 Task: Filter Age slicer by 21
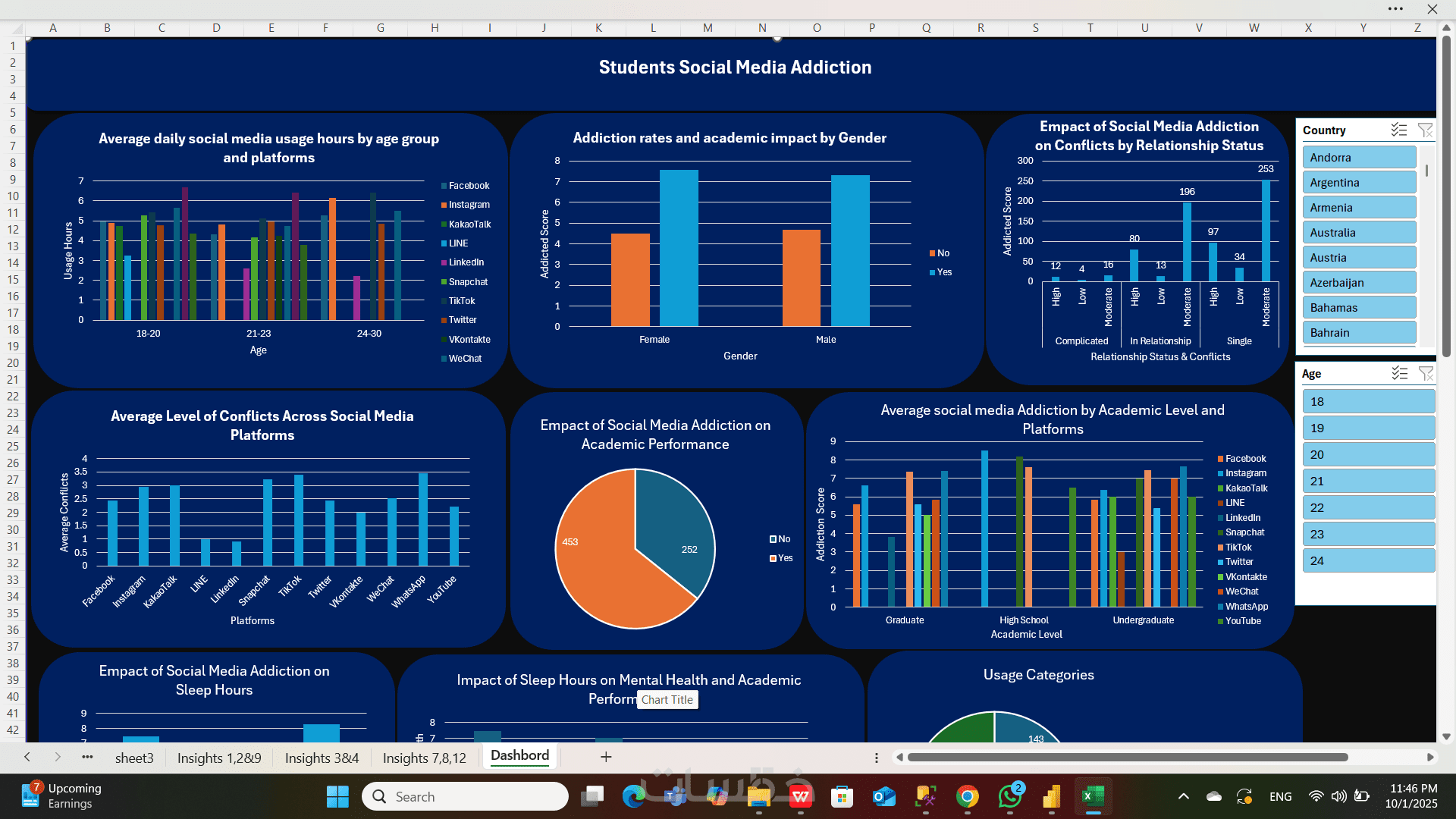click(x=1367, y=482)
